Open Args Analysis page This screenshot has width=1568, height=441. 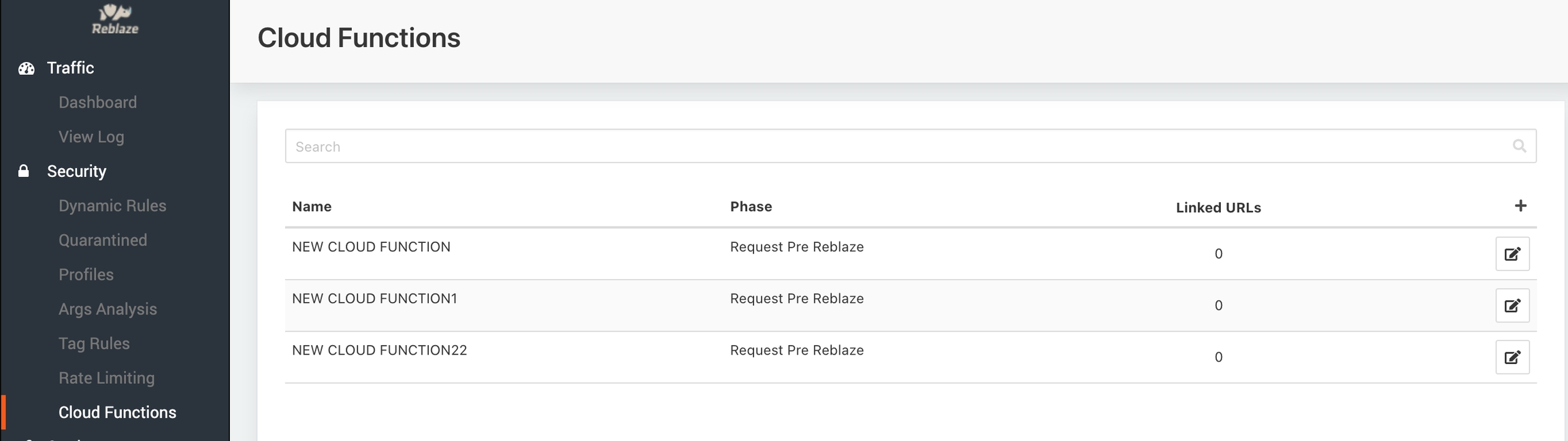point(108,309)
